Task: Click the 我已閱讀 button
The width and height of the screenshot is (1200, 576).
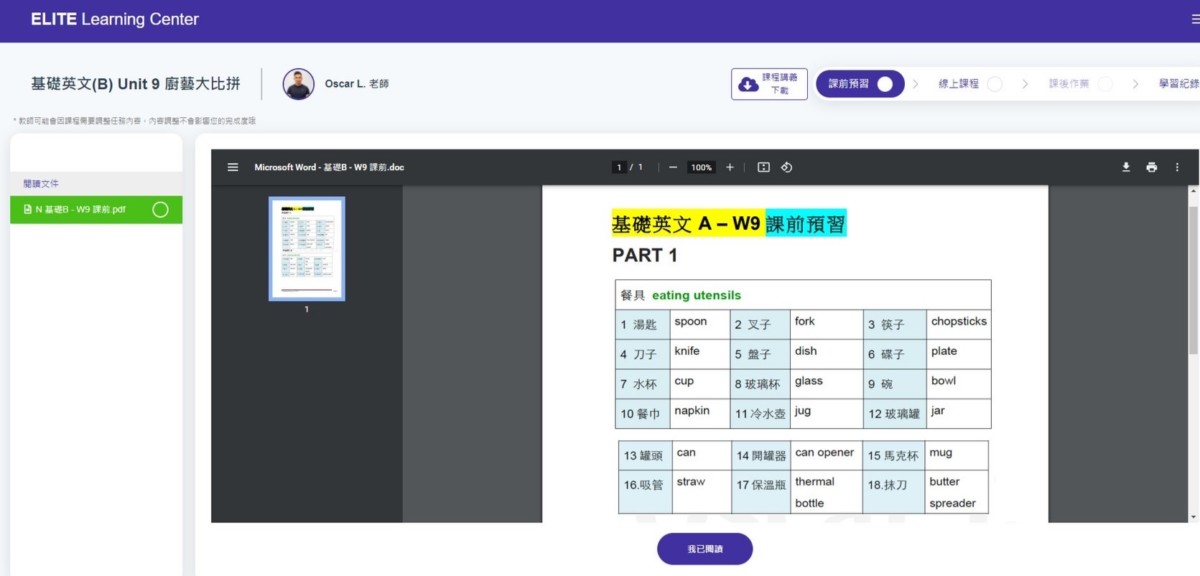Action: 704,549
